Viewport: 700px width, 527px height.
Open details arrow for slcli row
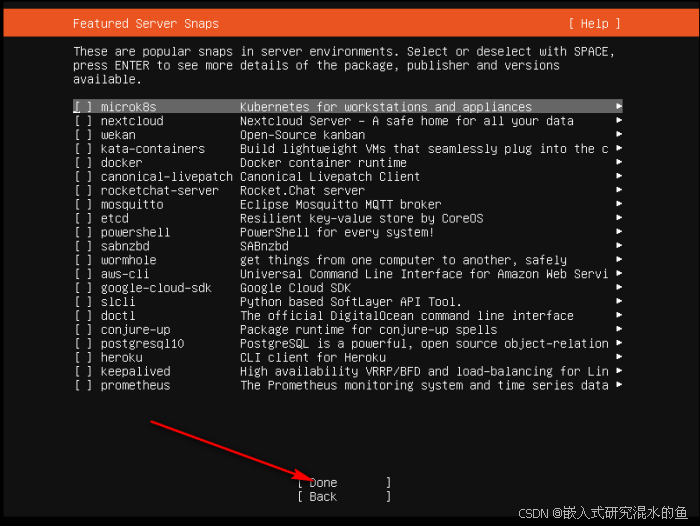tap(619, 301)
